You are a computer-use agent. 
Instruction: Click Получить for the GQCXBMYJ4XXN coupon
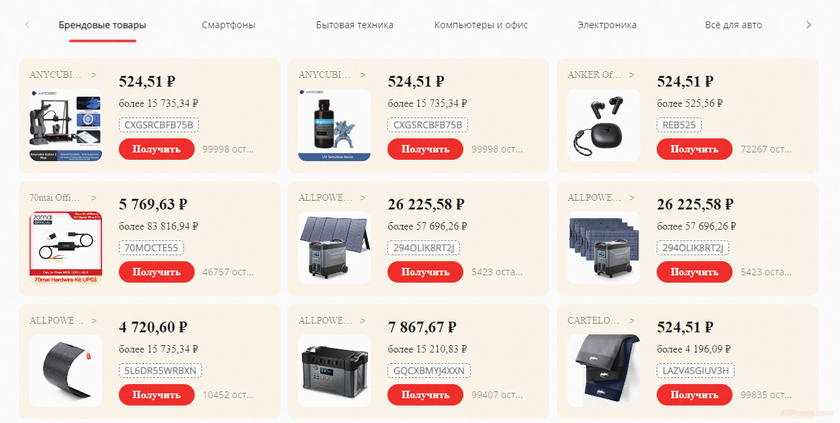coord(425,395)
